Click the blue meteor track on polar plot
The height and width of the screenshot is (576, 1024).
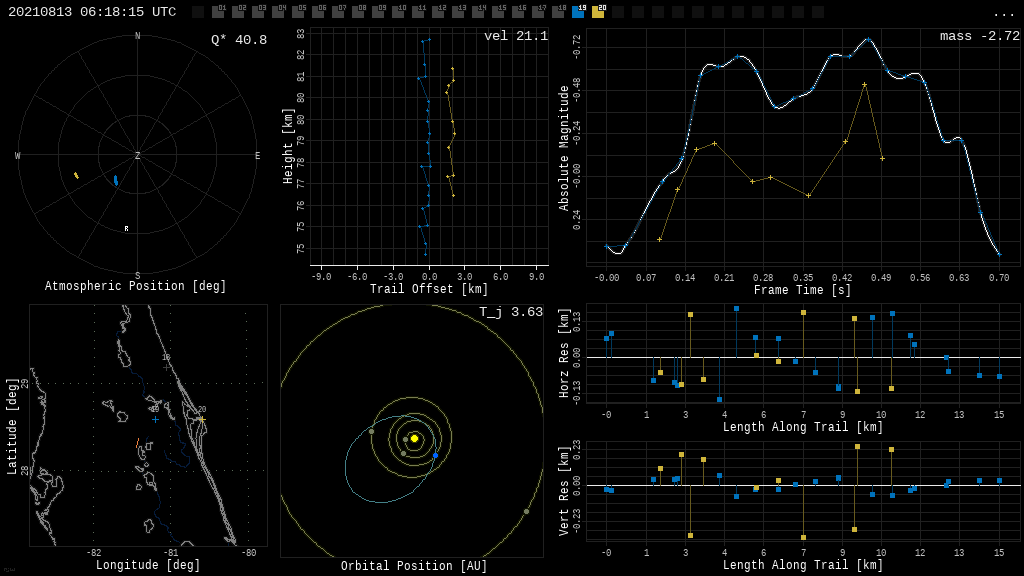tap(116, 180)
